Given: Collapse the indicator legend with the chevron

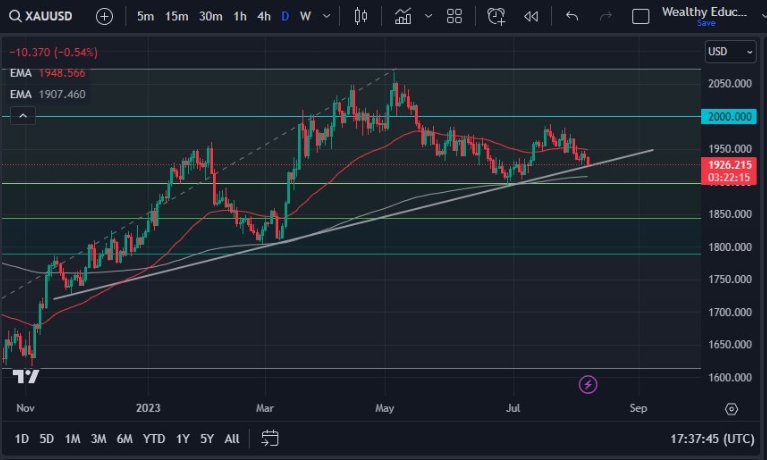Looking at the screenshot, I should 23,116.
